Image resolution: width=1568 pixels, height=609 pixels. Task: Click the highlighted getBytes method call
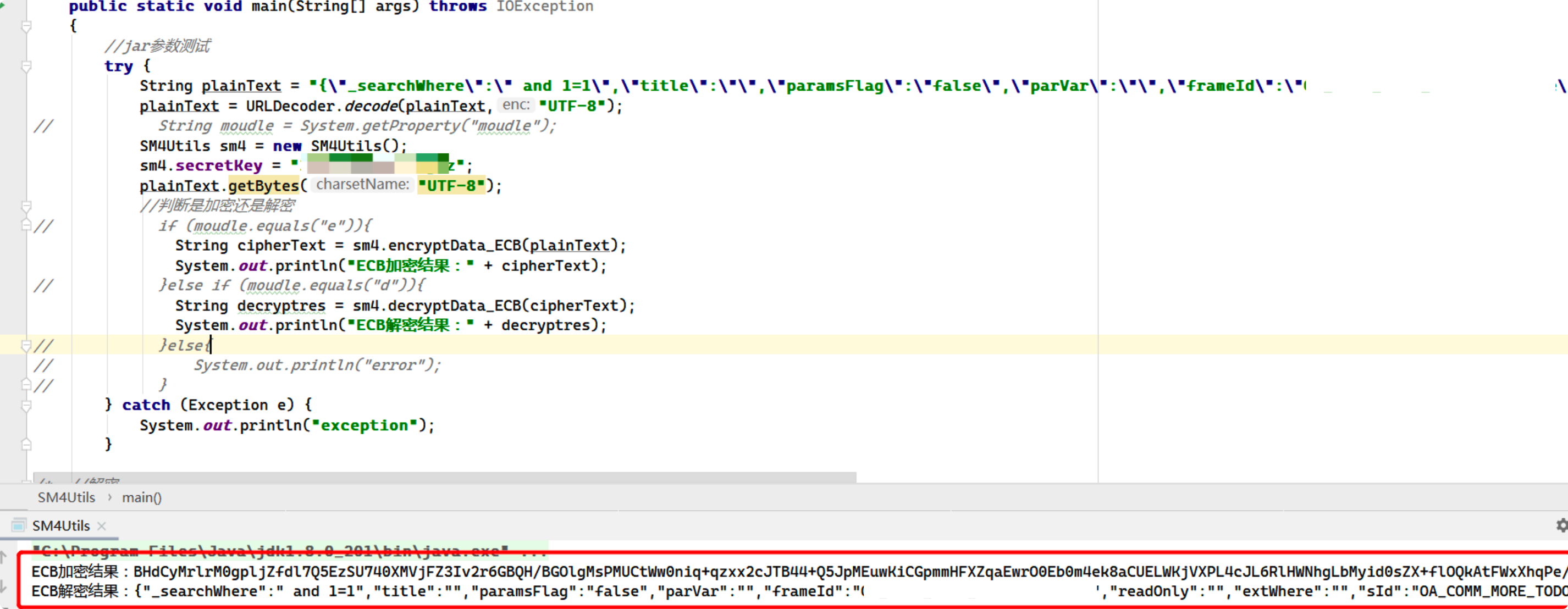click(x=263, y=186)
